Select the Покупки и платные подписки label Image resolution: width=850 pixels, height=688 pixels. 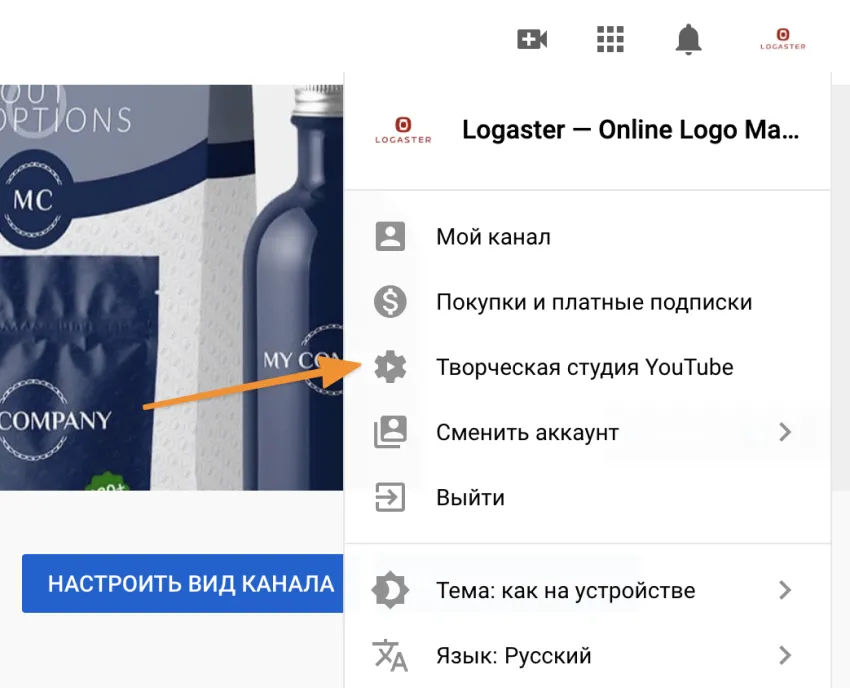(x=594, y=302)
